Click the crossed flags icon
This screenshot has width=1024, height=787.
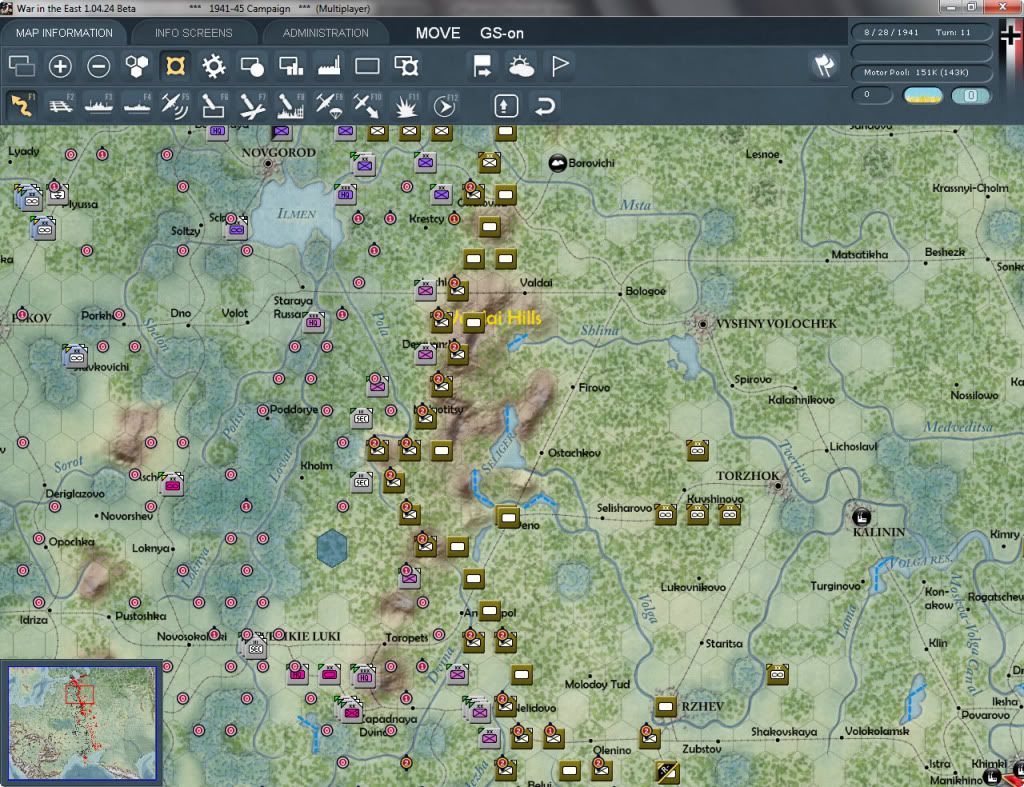tap(824, 65)
